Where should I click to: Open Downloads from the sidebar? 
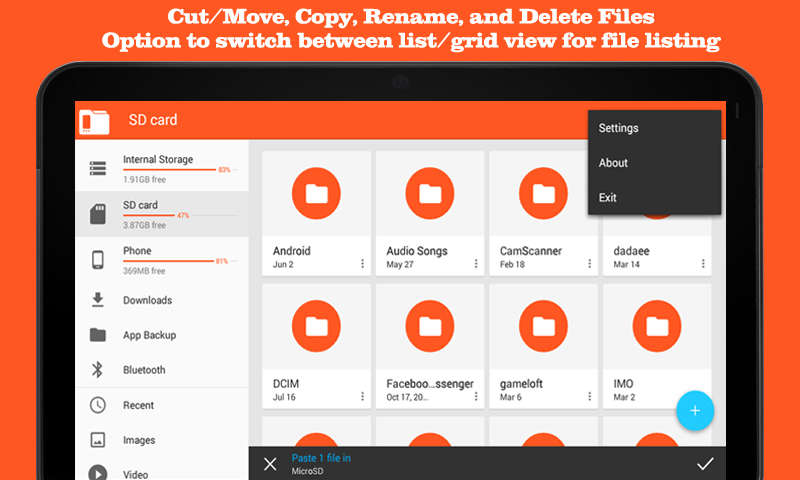point(147,300)
